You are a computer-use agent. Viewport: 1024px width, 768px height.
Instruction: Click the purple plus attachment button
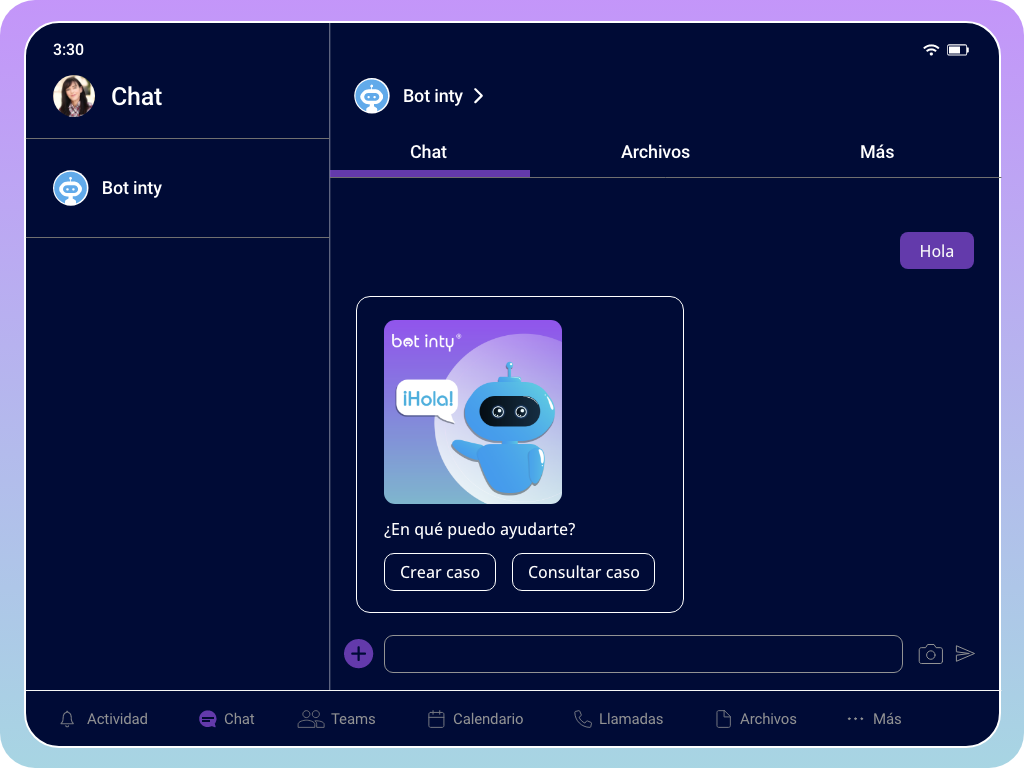(359, 654)
